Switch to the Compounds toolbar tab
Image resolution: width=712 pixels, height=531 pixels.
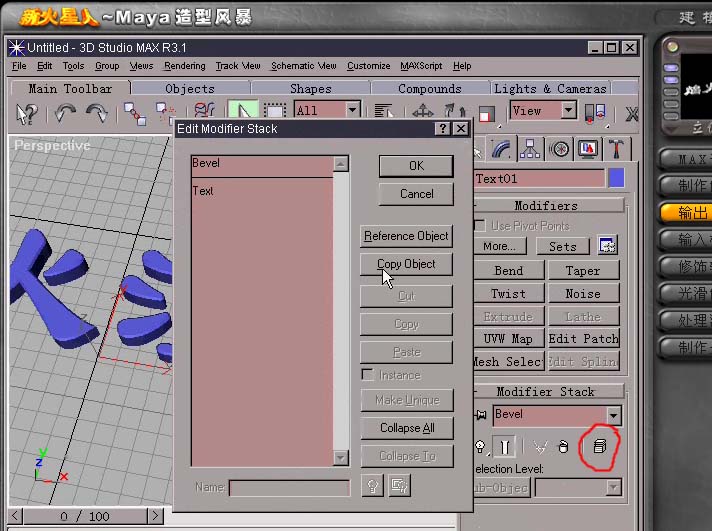(x=430, y=89)
